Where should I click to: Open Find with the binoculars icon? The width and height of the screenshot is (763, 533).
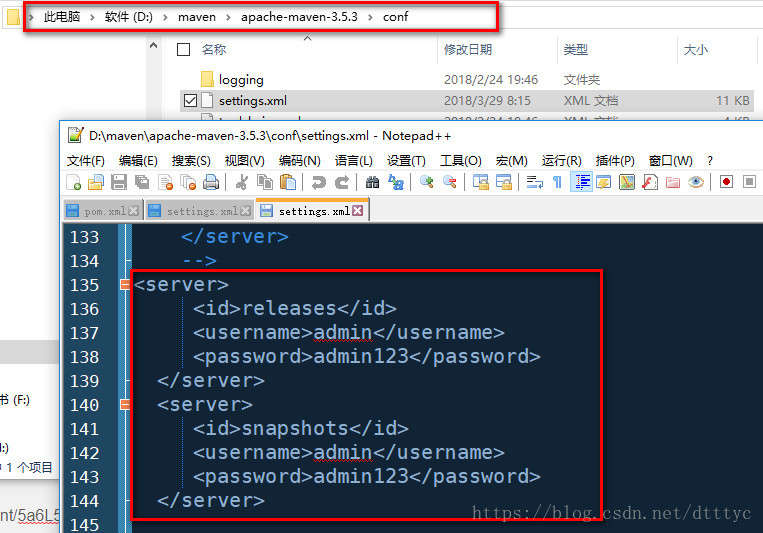pos(372,183)
